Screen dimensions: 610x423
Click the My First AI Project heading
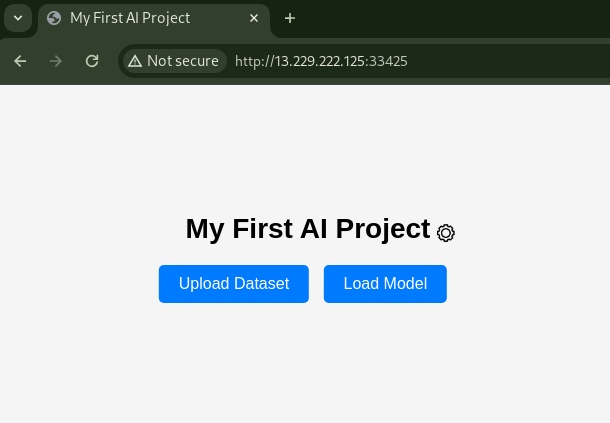tap(308, 229)
